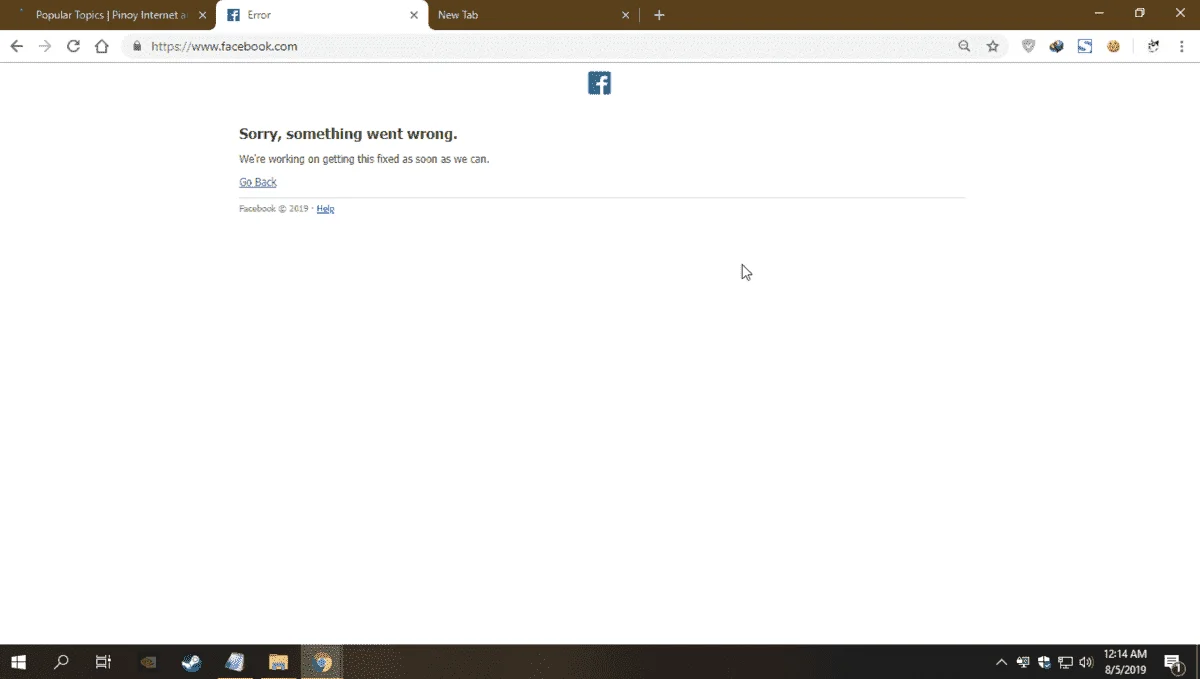Click the Go Back link
Screen dimensions: 1200x679
258,182
